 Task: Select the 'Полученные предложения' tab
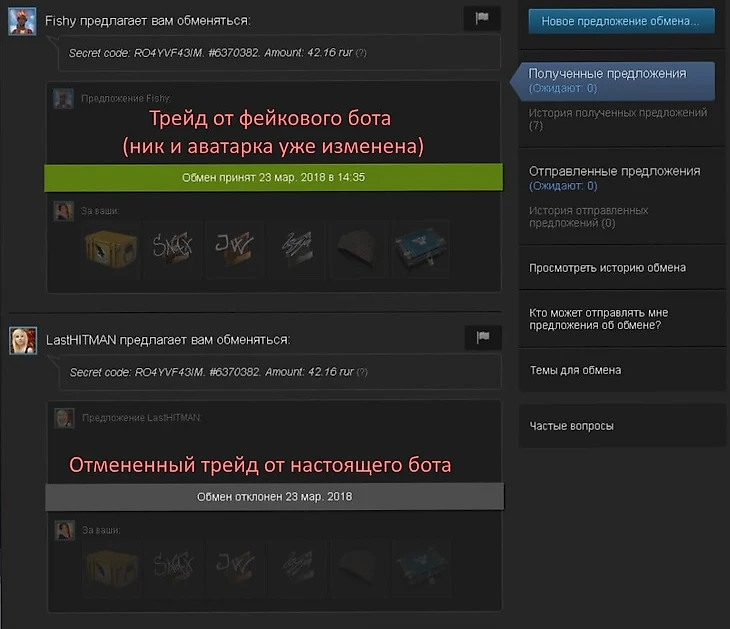coord(615,81)
